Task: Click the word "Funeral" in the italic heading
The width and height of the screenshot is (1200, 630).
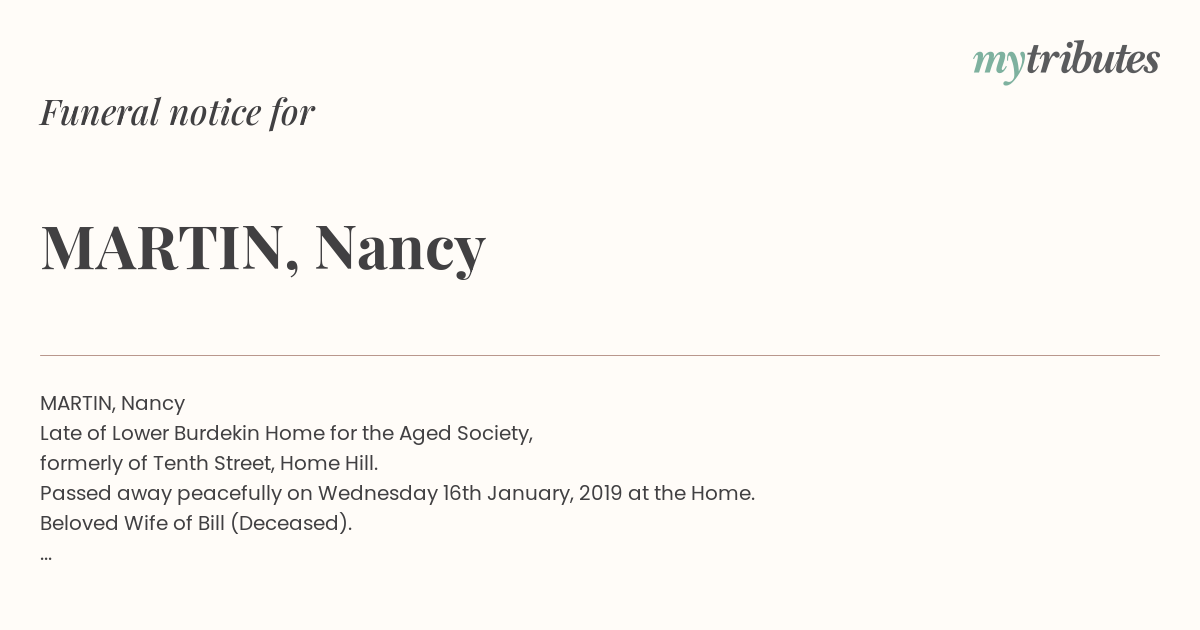Action: [x=100, y=112]
